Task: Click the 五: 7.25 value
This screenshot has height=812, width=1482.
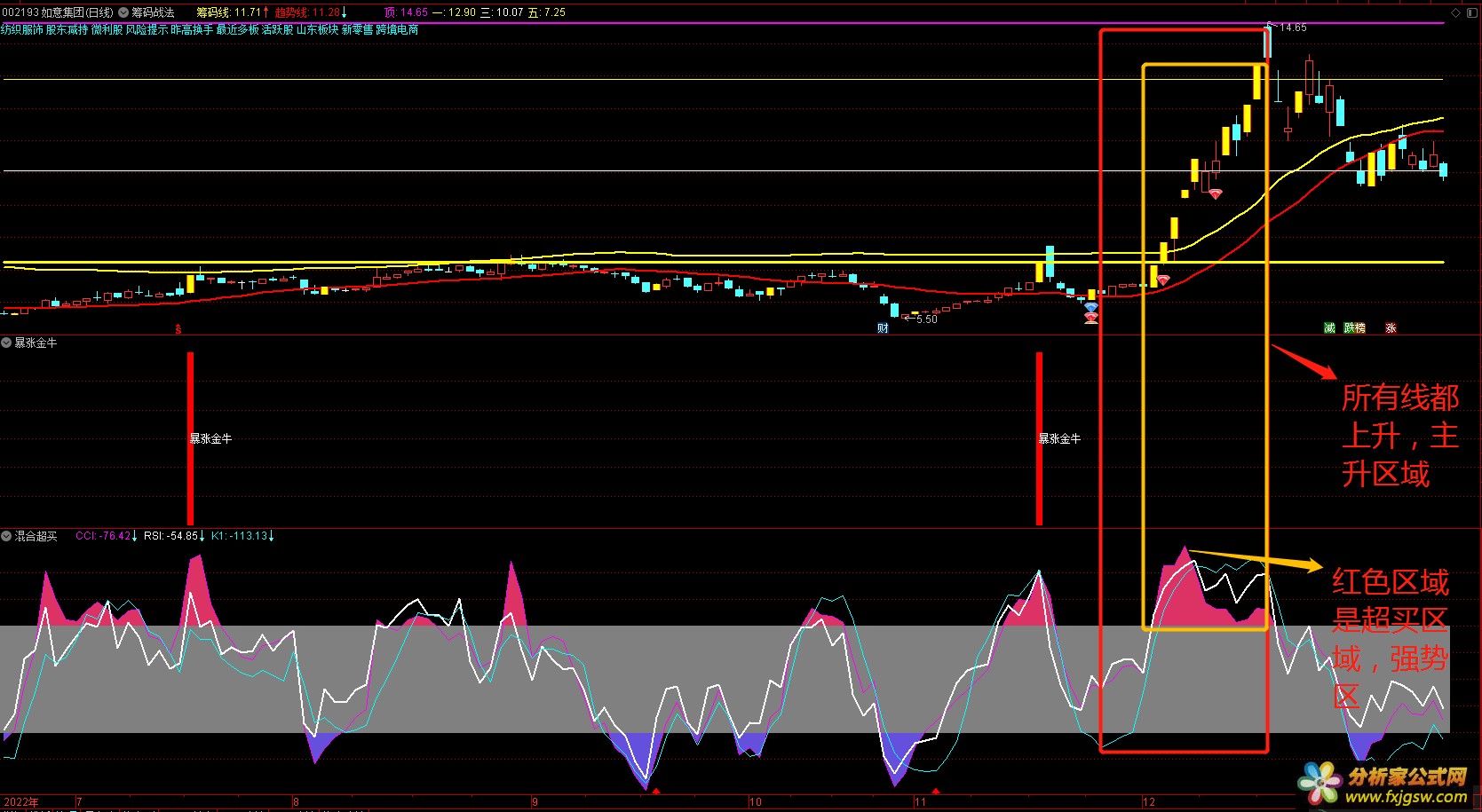Action: (546, 12)
